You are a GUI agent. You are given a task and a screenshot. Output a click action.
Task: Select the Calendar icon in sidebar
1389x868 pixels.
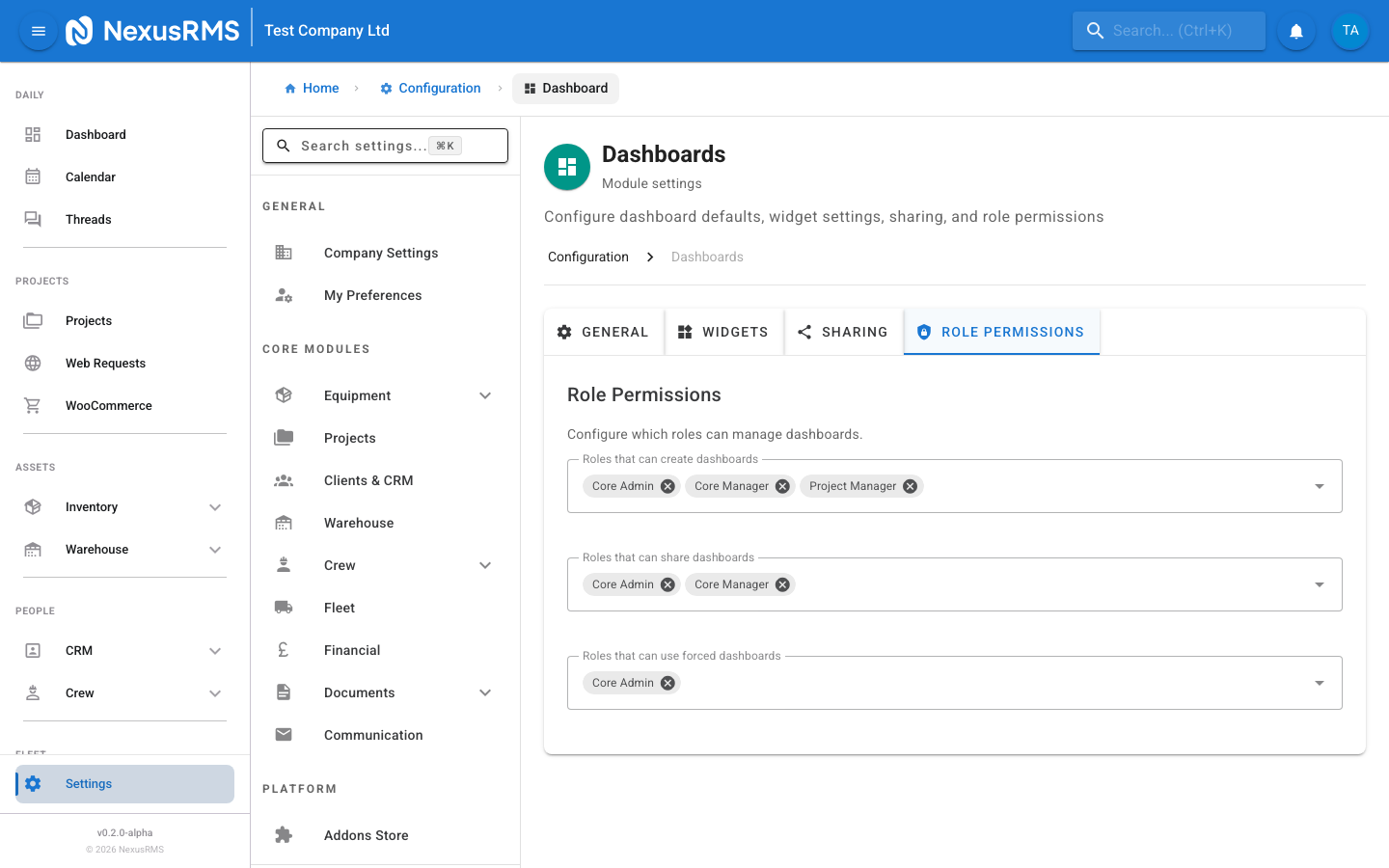click(x=33, y=176)
